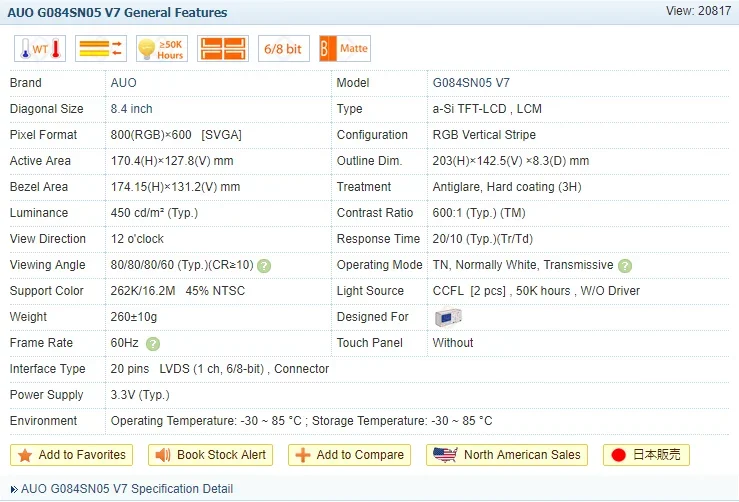Screen dimensions: 739x502
Task: Open help icon next to 60Hz frame rate
Action: 153,344
